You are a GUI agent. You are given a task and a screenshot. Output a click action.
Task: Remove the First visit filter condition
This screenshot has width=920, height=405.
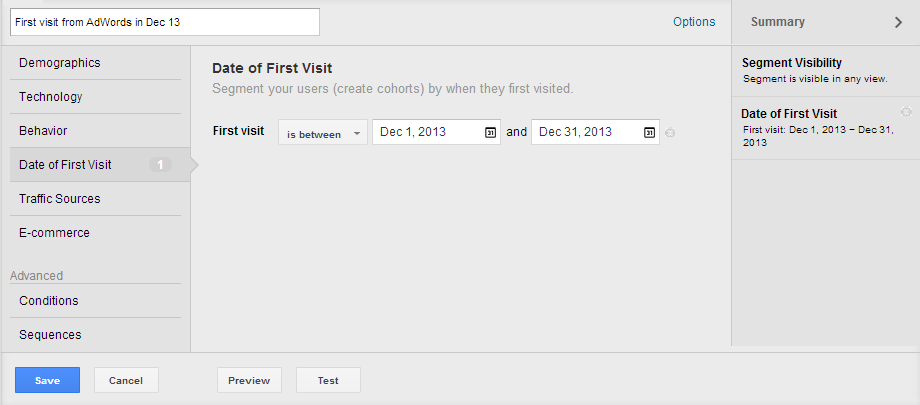coord(670,133)
